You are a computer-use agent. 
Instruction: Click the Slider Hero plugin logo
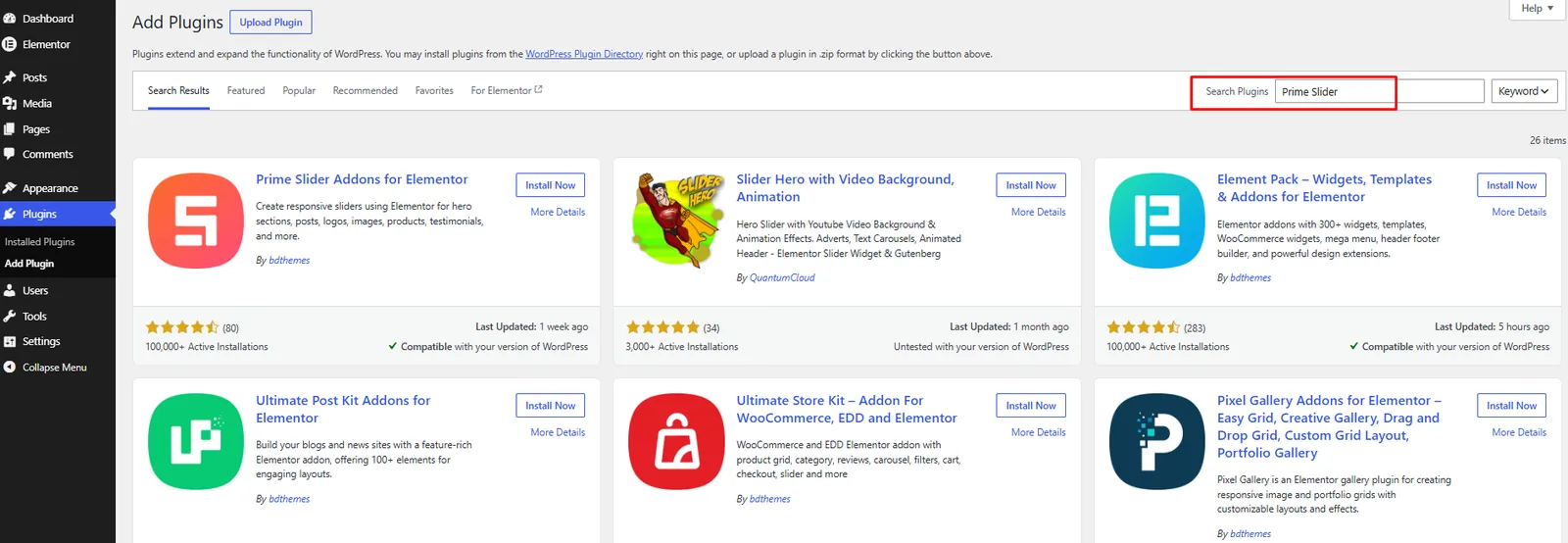click(676, 221)
